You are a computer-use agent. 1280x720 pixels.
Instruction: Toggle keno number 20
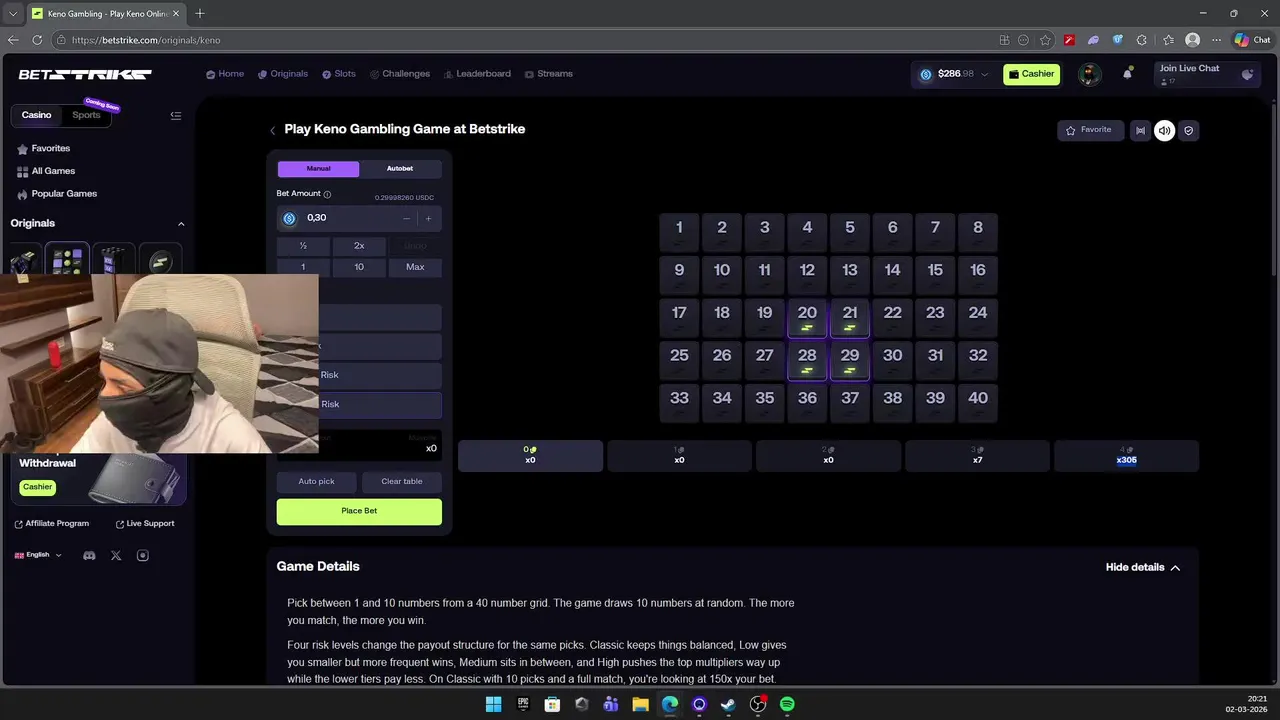807,318
